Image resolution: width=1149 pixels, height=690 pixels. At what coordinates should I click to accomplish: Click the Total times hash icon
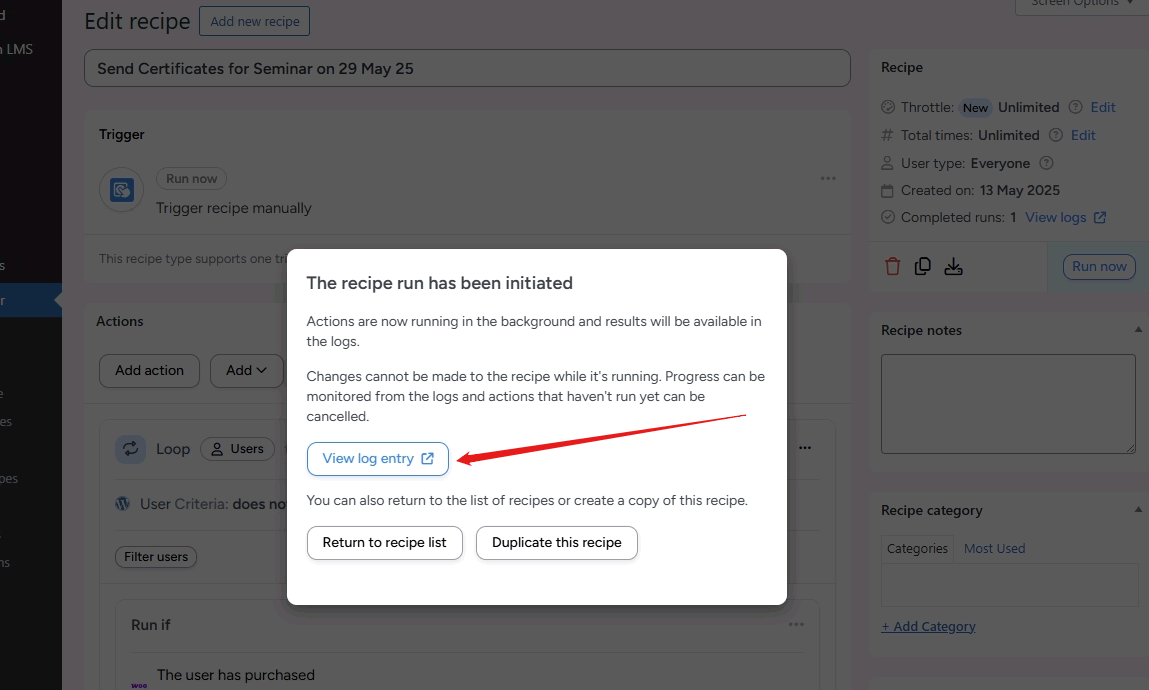(x=887, y=135)
